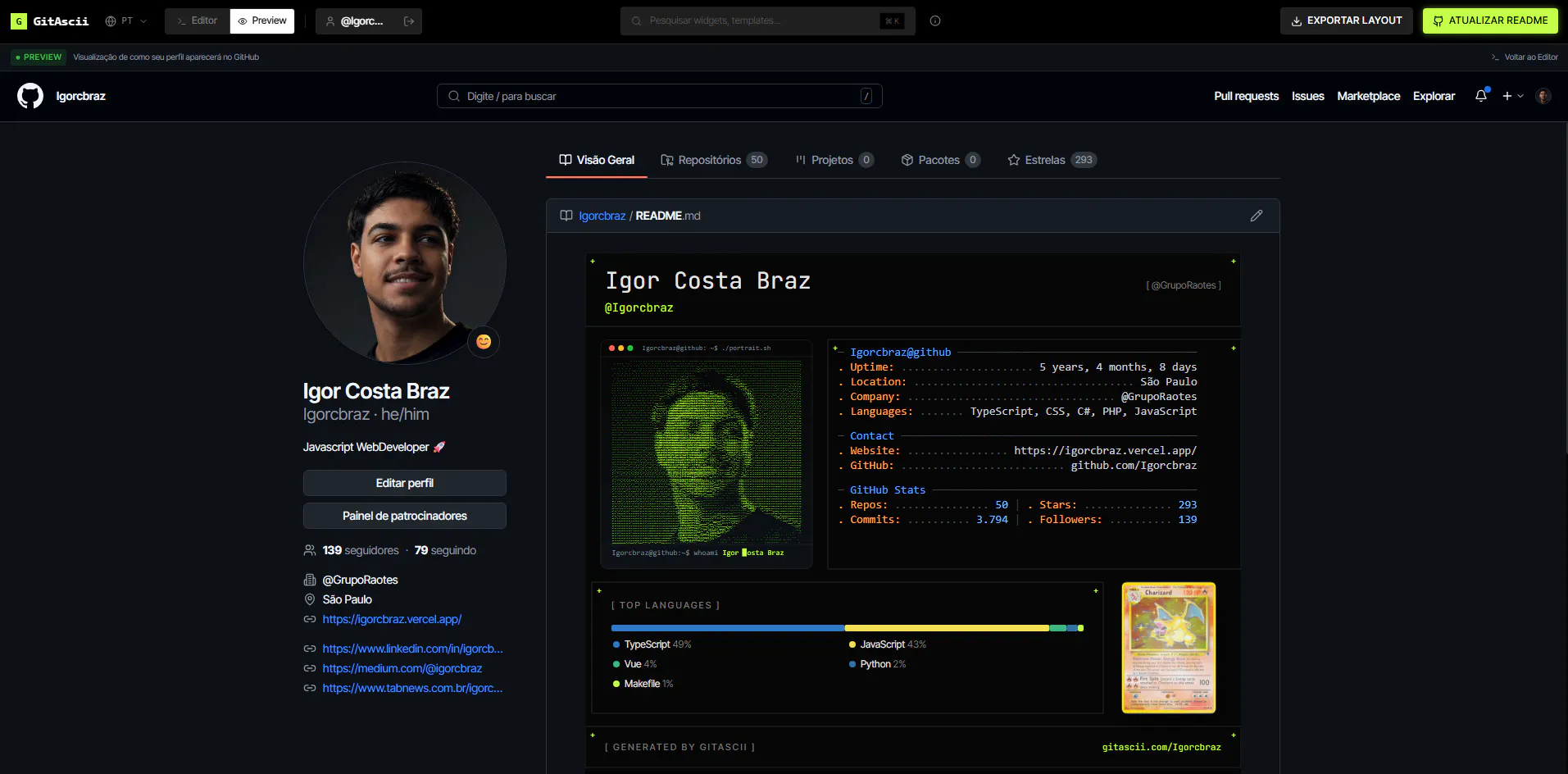
Task: Click the Vue 4% legend entry
Action: click(635, 664)
